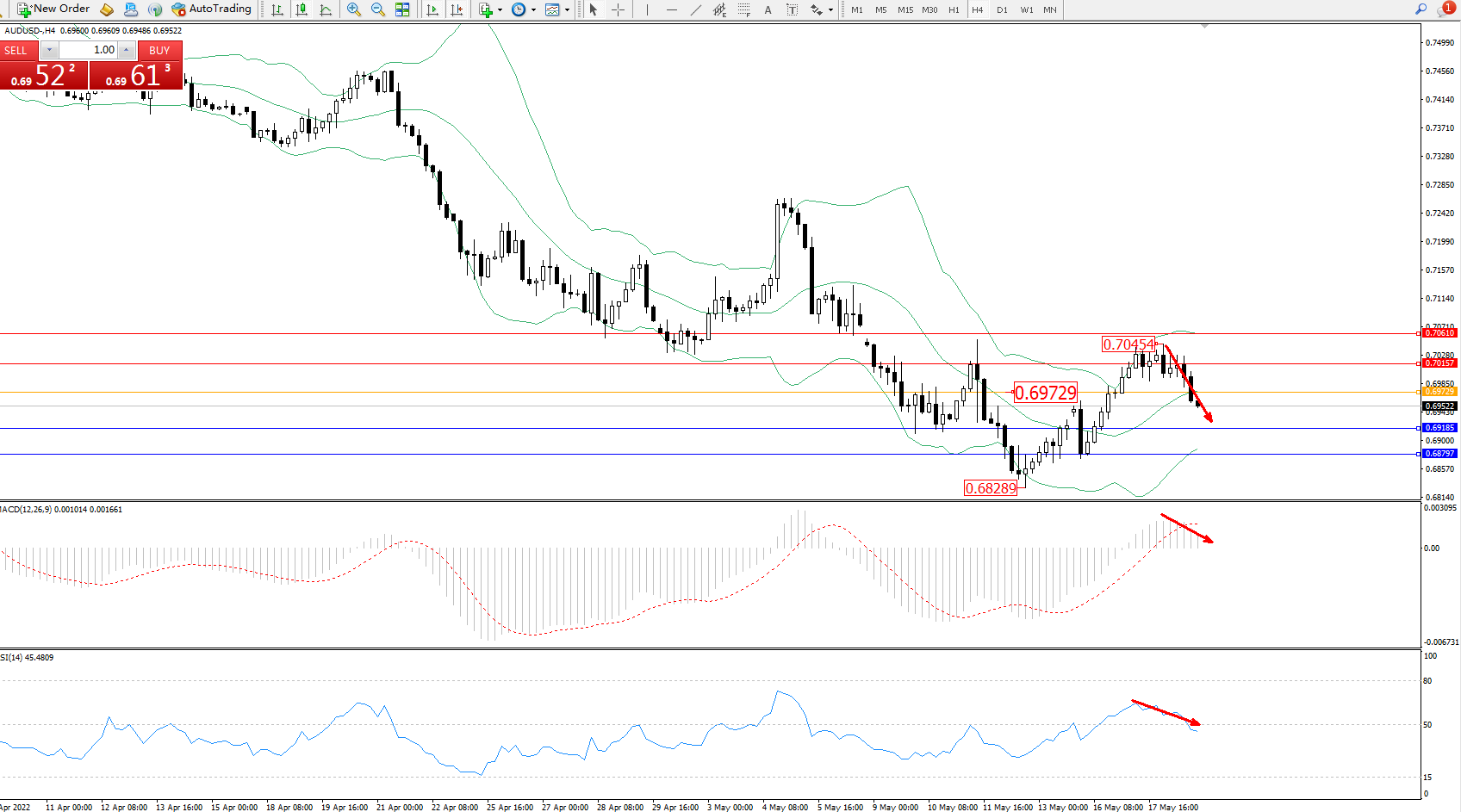Open the periodicity clock dropdown arrow
Image resolution: width=1461 pixels, height=812 pixels.
click(533, 10)
